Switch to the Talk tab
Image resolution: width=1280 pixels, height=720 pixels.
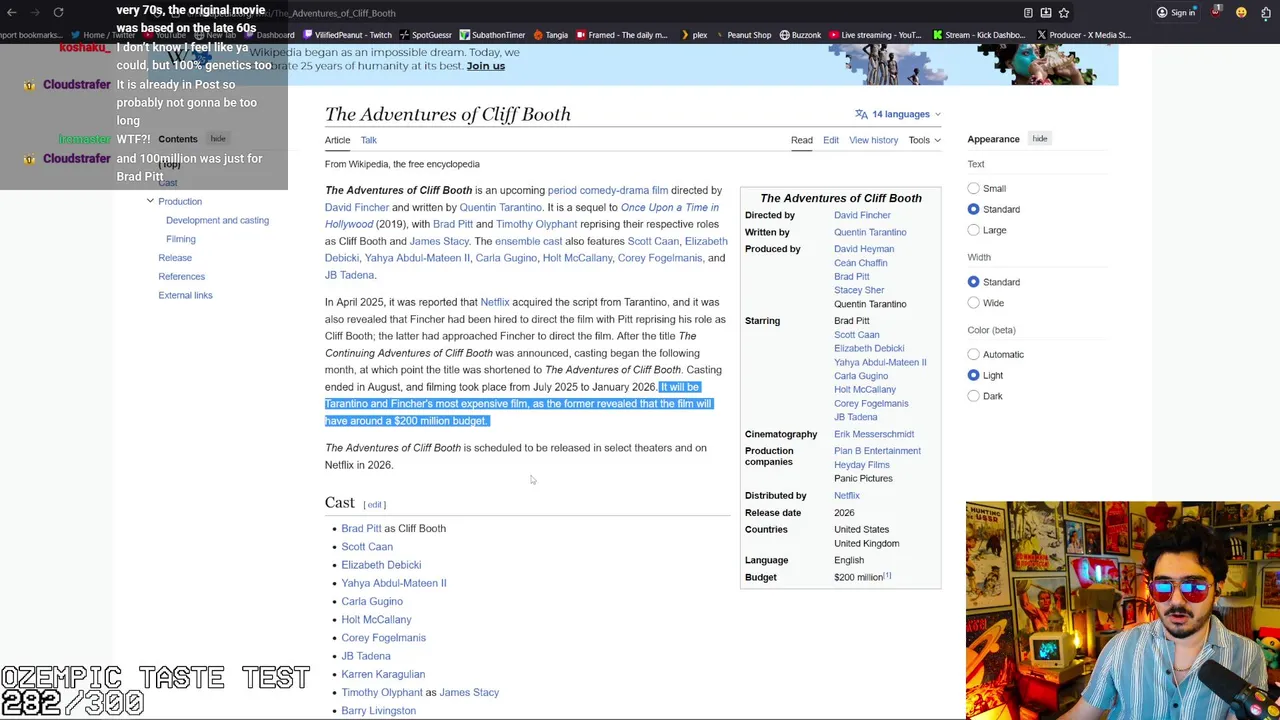pyautogui.click(x=369, y=140)
